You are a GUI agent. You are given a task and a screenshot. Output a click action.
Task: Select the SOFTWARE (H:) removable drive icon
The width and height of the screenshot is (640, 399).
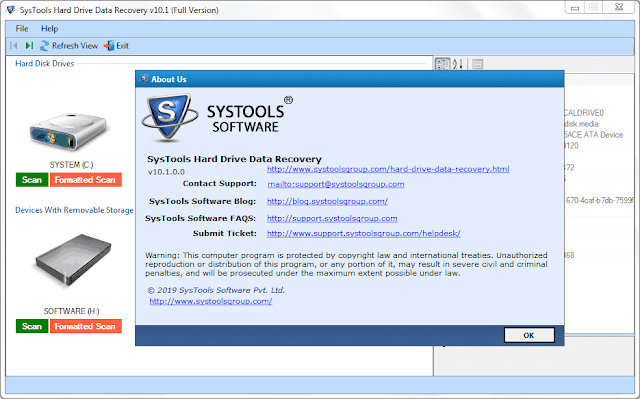[x=73, y=260]
